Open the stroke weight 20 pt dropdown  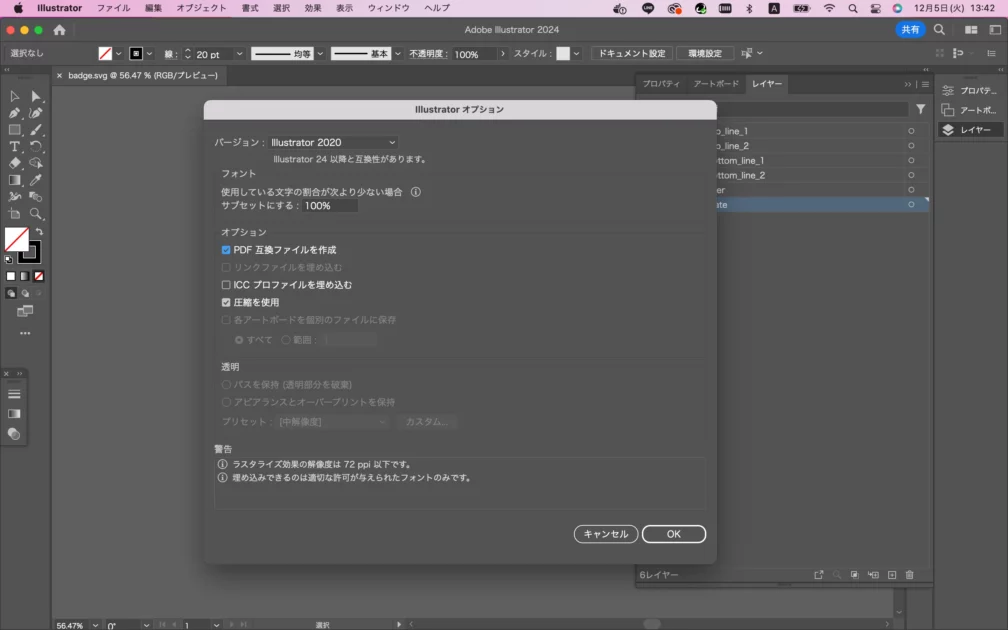[x=238, y=54]
